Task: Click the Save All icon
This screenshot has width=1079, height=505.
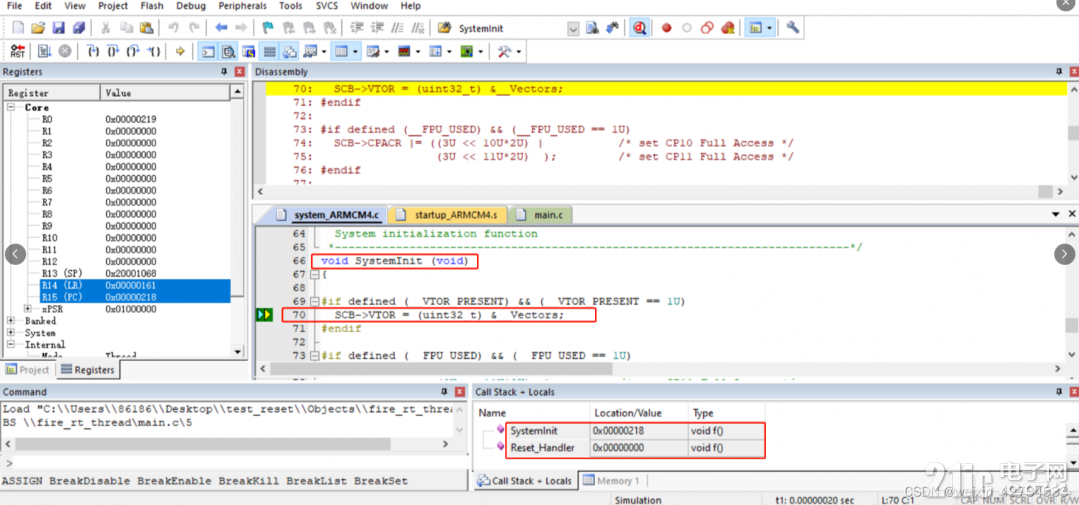Action: (x=78, y=28)
